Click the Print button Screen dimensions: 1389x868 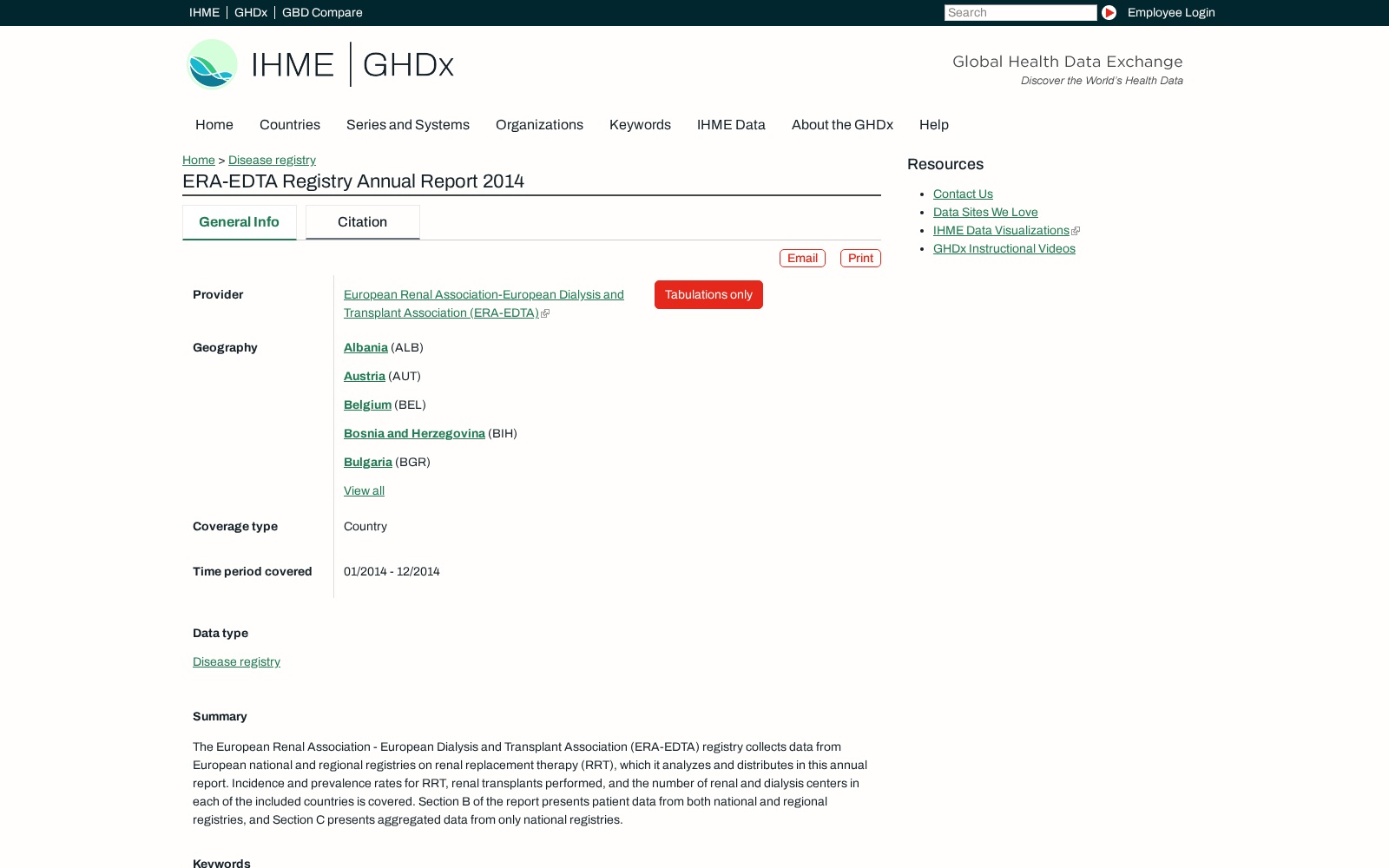click(860, 259)
